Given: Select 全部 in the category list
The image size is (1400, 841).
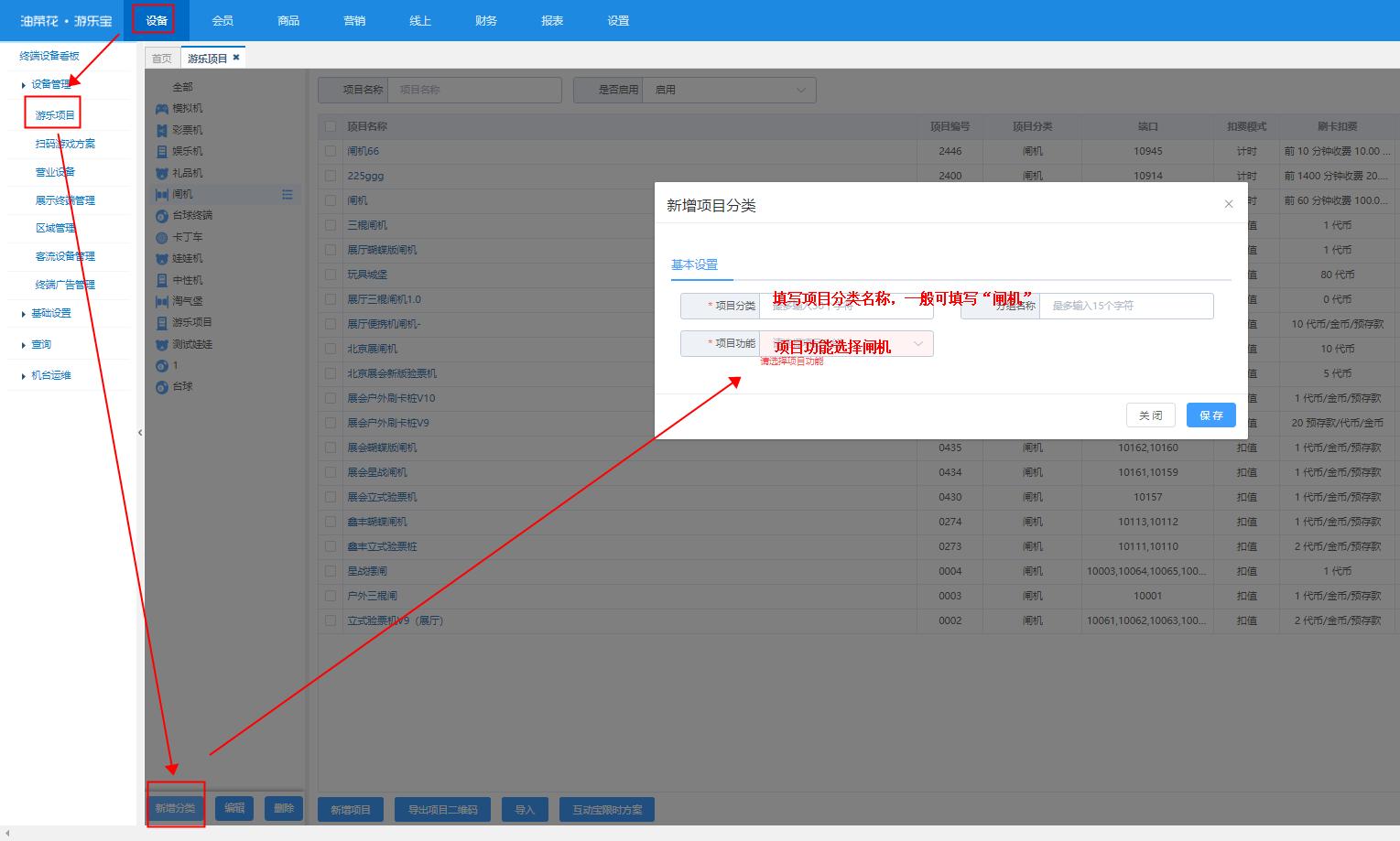Looking at the screenshot, I should (183, 87).
